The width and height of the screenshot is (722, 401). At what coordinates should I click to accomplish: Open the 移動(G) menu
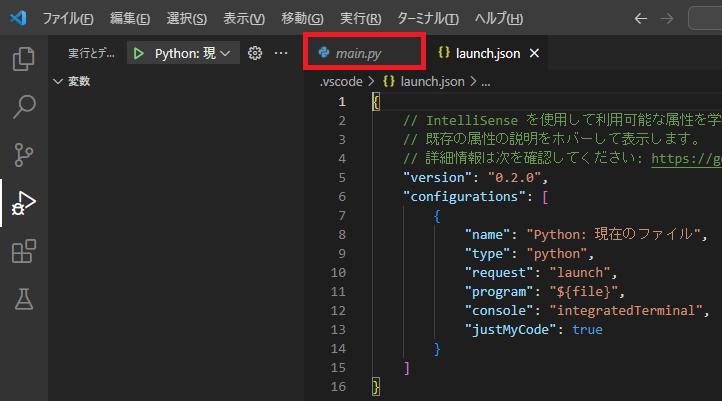(303, 19)
